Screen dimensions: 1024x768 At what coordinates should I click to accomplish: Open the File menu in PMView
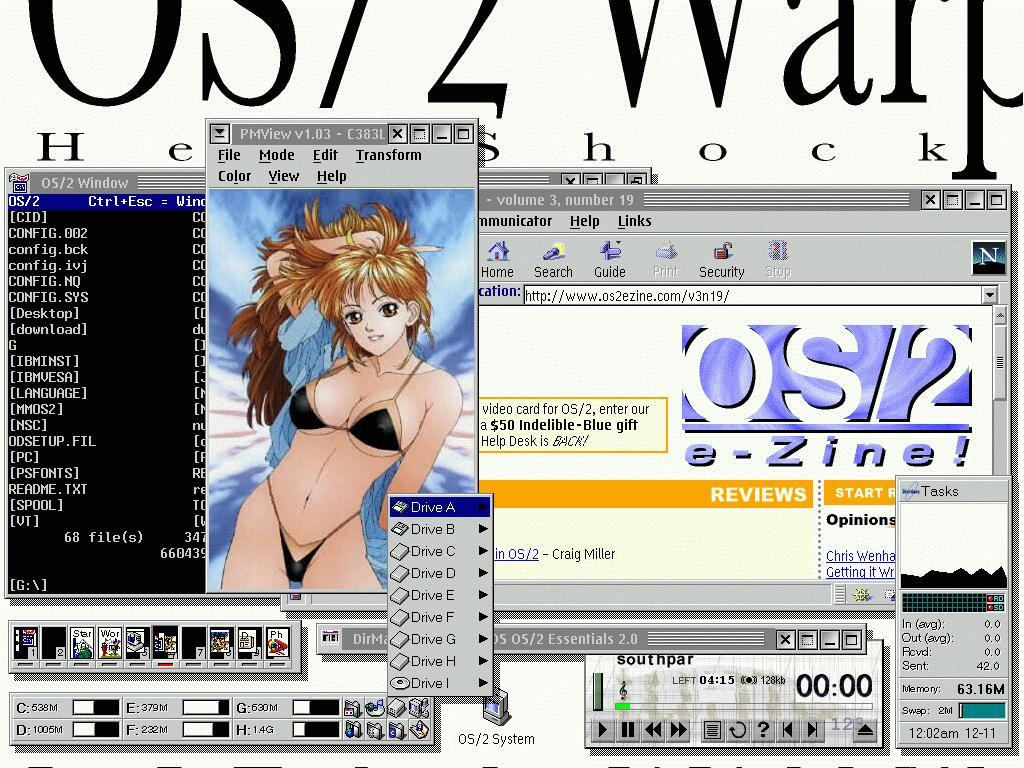point(229,155)
